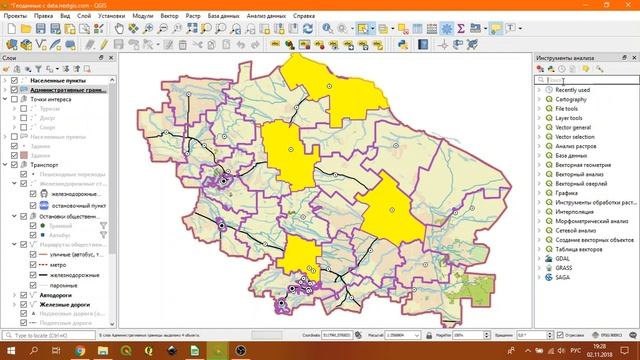Open the Select Features tool dropdown arrow
Screen dimensions: 640x360
[x=372, y=29]
